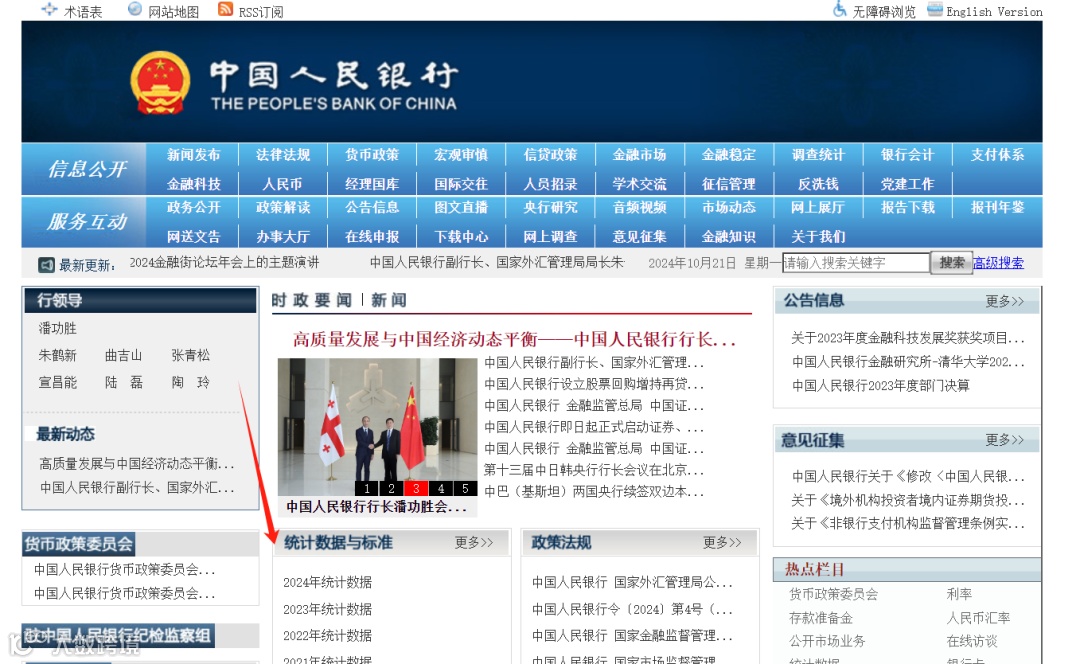Screen dimensions: 1080x664
Task: Select slide 3 in the photo carousel
Action: pyautogui.click(x=416, y=488)
